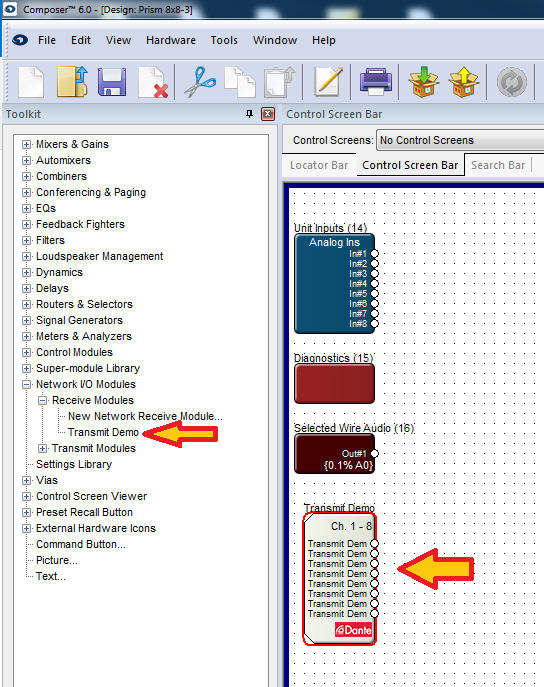The height and width of the screenshot is (687, 544).
Task: Select Super-module Library label
Action: [88, 368]
